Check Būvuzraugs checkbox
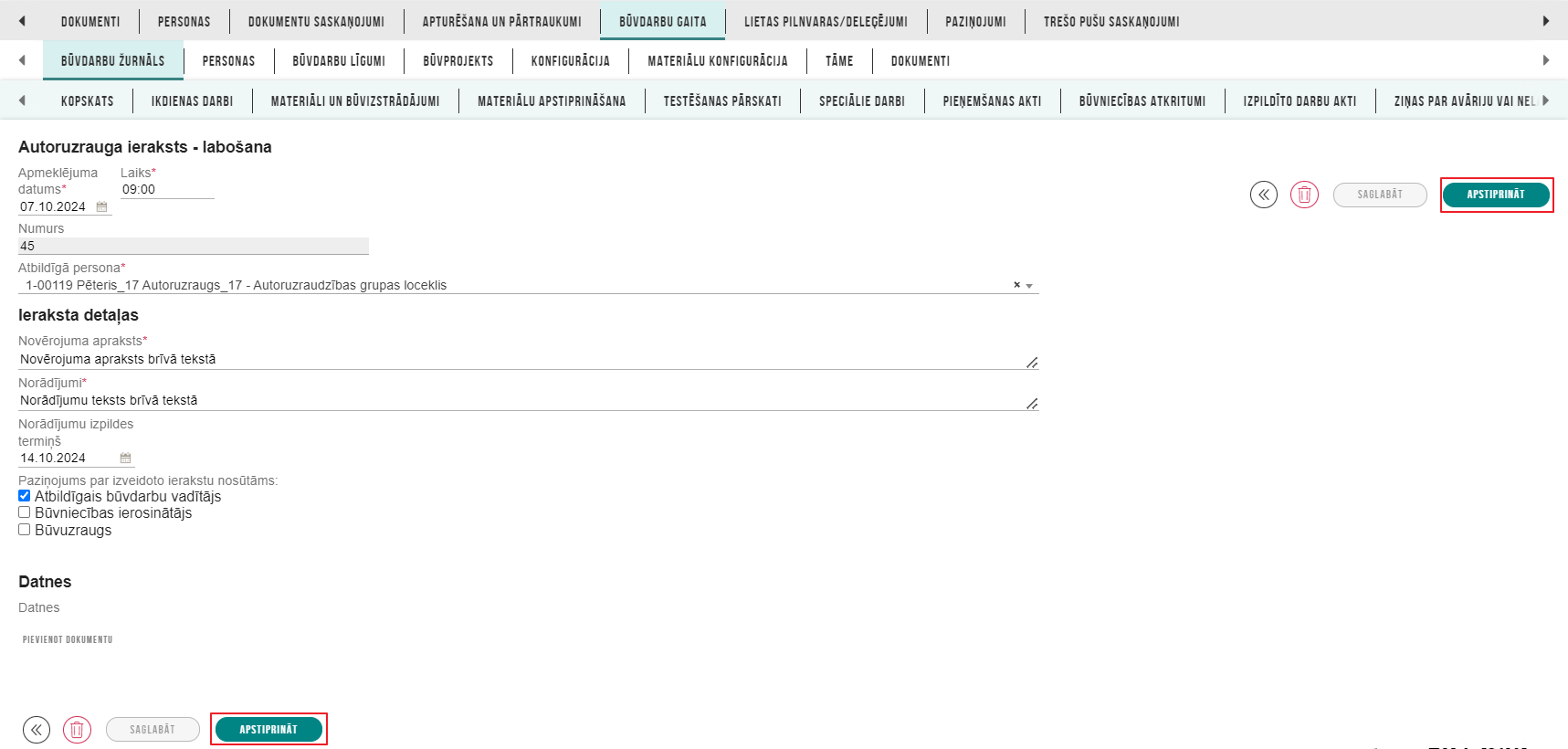This screenshot has height=749, width=1568. (x=25, y=530)
